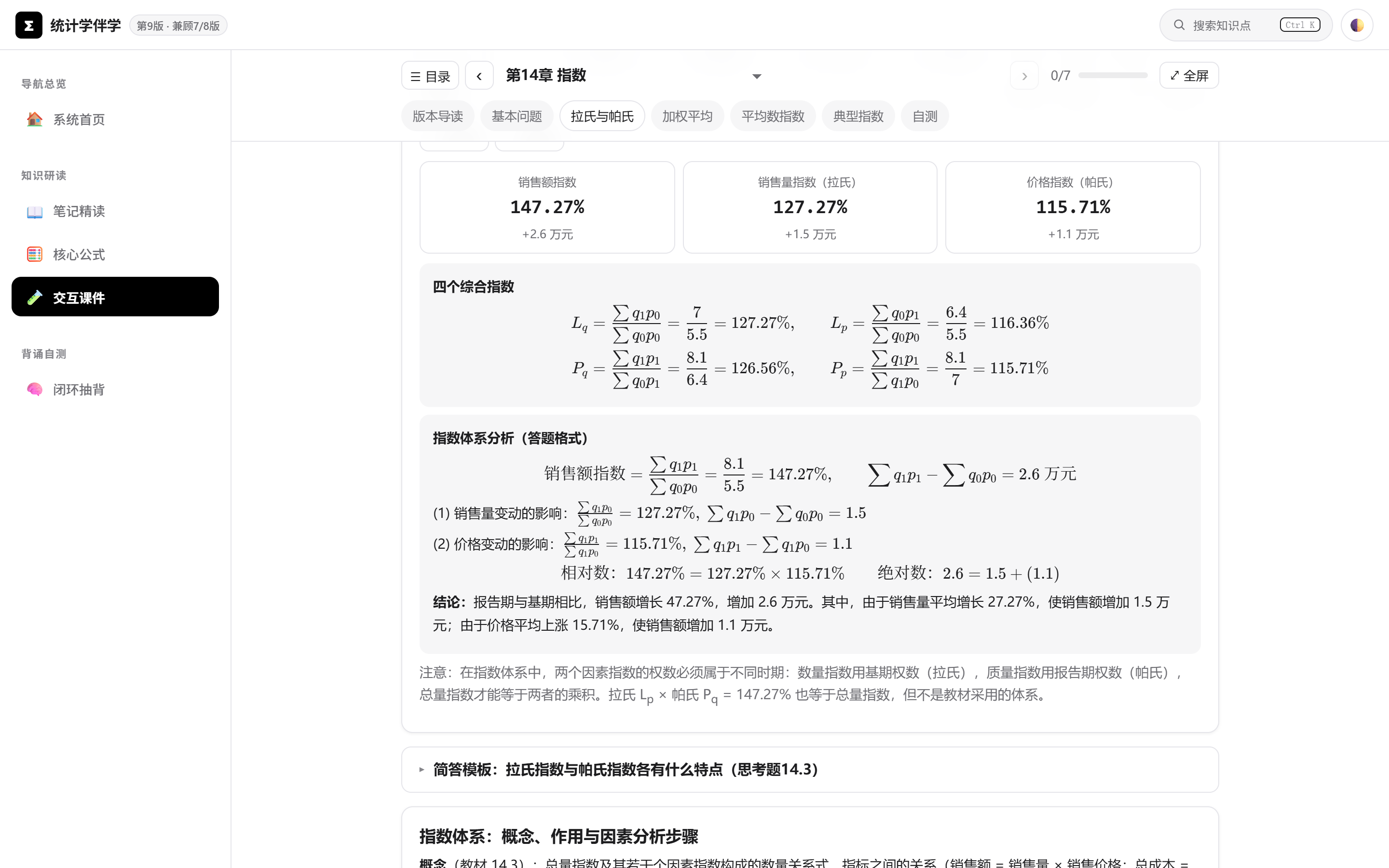Select the 拉氏与帕氏 tab

tap(602, 116)
